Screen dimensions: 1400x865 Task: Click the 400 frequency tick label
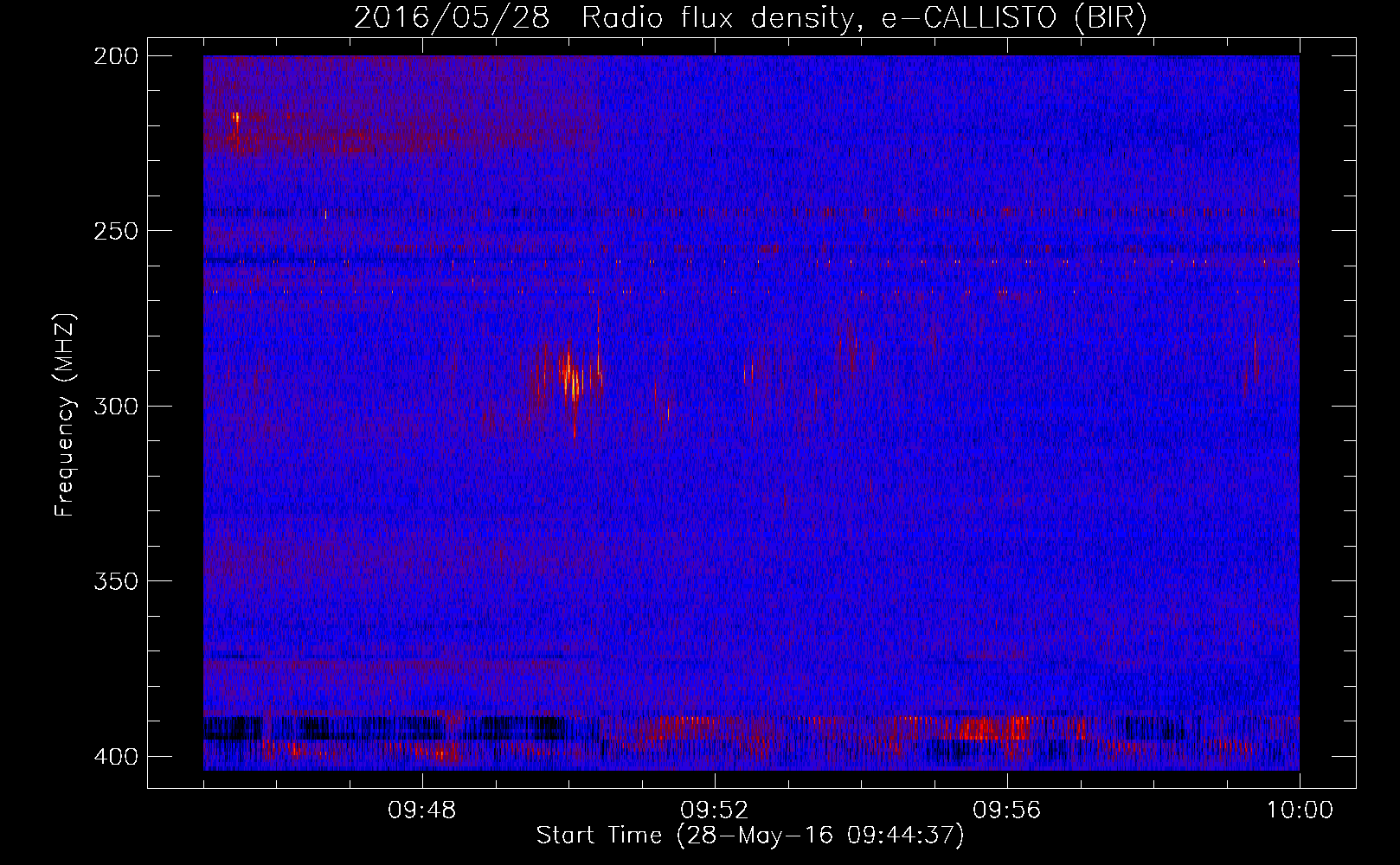pos(116,757)
